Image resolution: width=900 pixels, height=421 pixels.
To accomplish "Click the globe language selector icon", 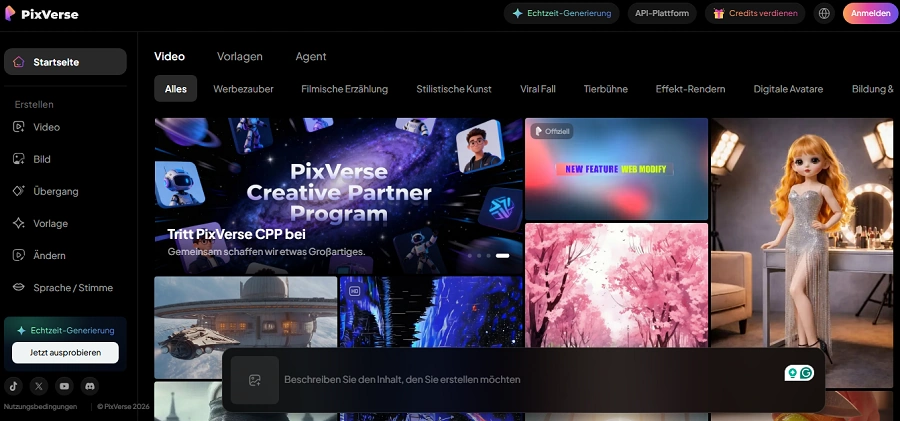I will (x=824, y=13).
